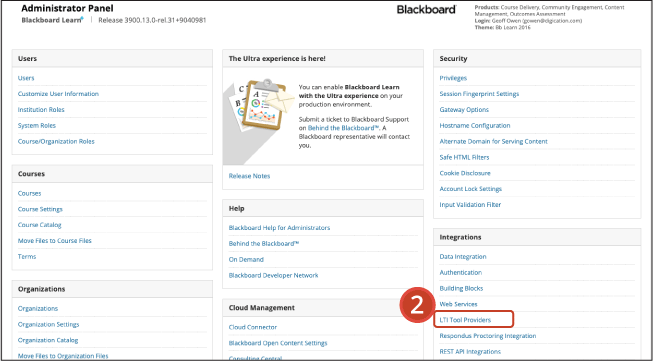Viewport: 653px width, 361px height.
Task: Click the Login: Geoff Owen text
Action: 528,20
